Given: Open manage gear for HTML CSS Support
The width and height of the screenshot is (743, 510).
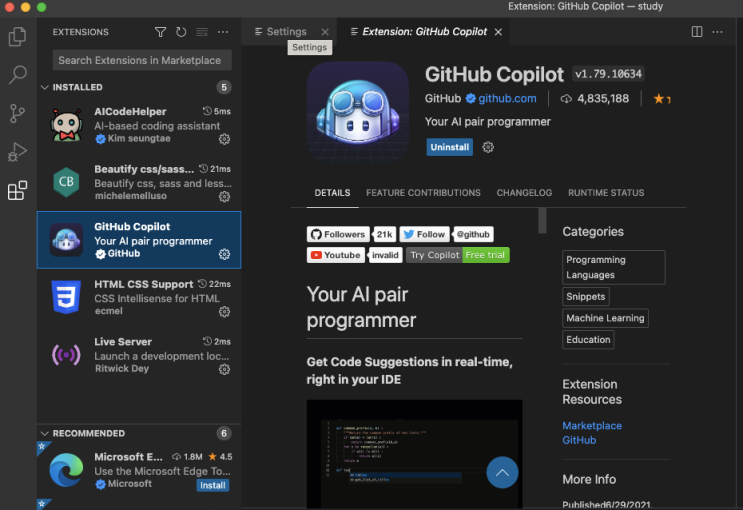Looking at the screenshot, I should tap(224, 311).
